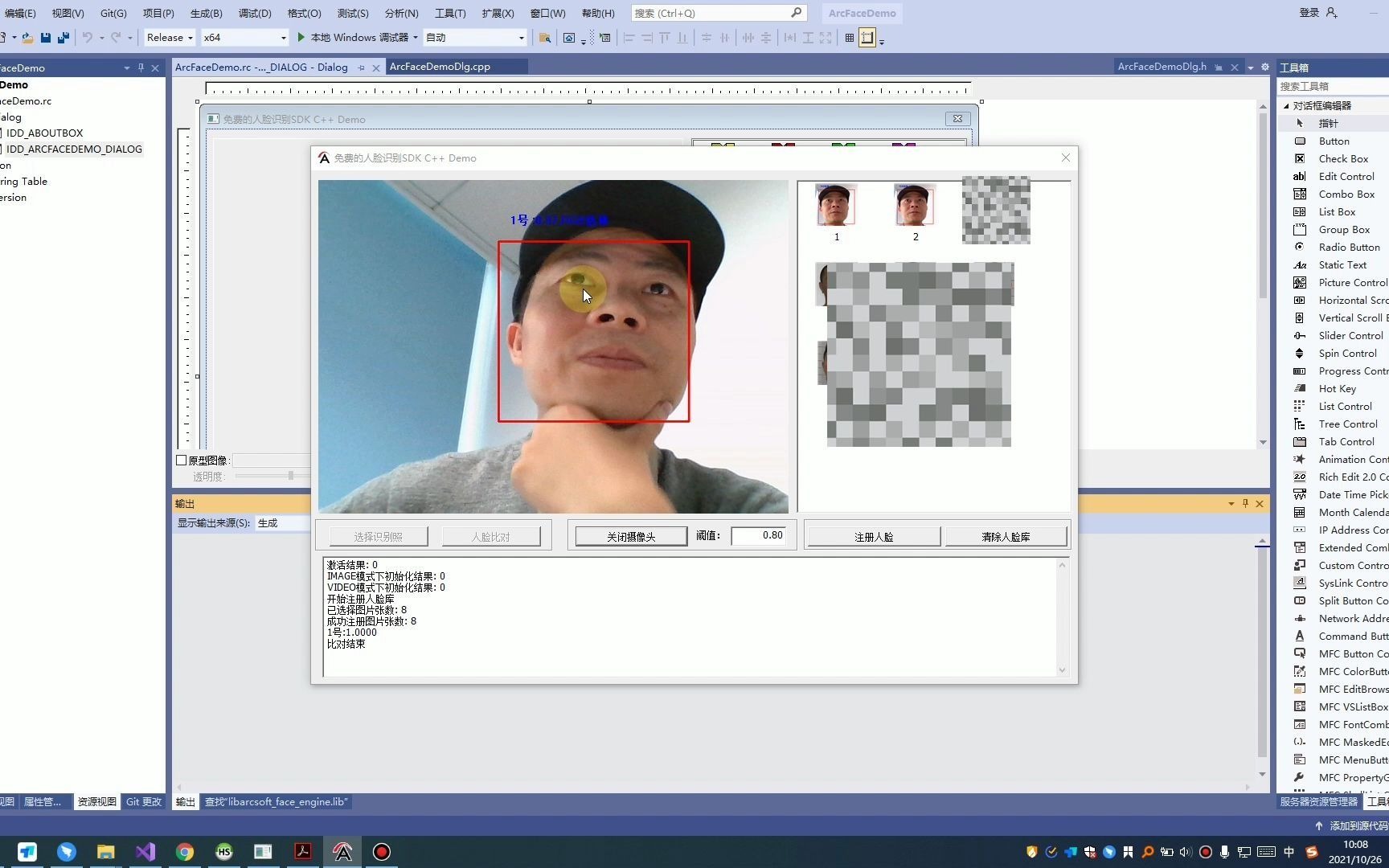Click the 透明度 slider thumb
Viewport: 1389px width, 868px height.
coord(290,476)
